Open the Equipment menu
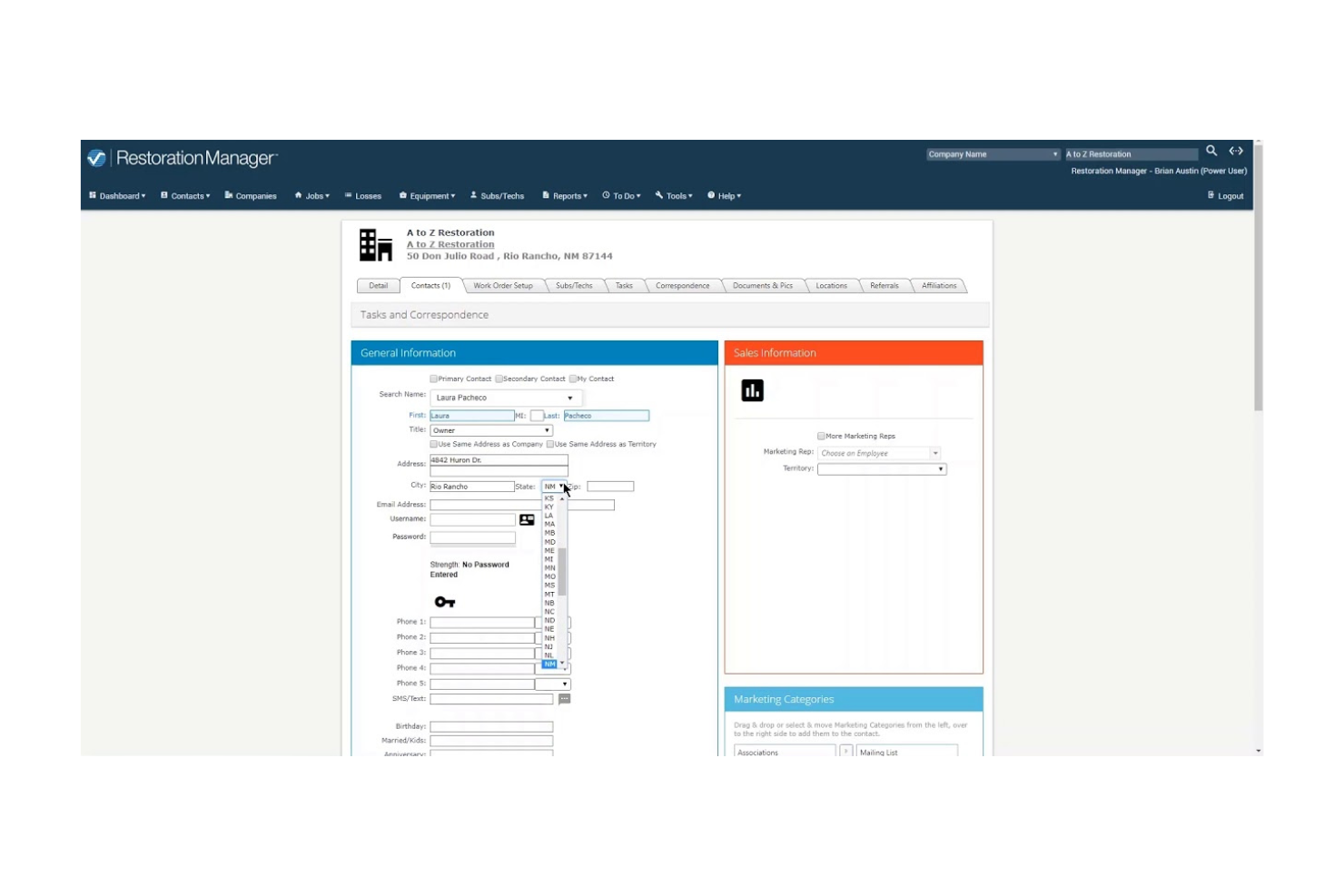Viewport: 1344px width, 896px height. coord(428,196)
